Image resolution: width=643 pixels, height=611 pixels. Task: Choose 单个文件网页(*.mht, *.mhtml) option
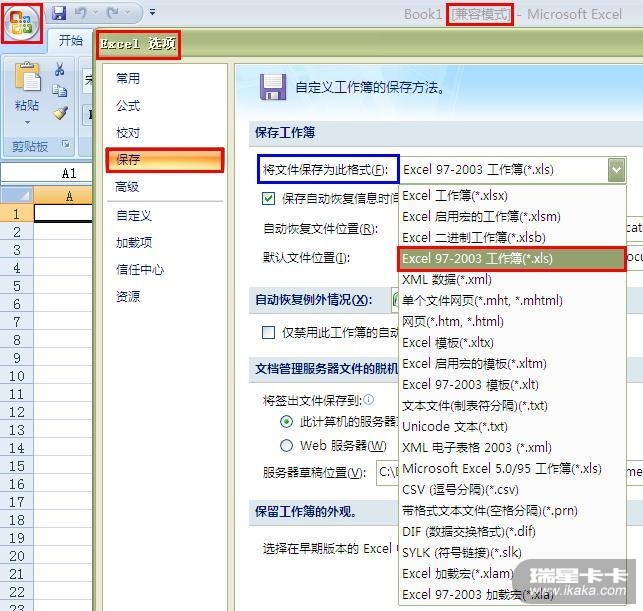tap(512, 301)
